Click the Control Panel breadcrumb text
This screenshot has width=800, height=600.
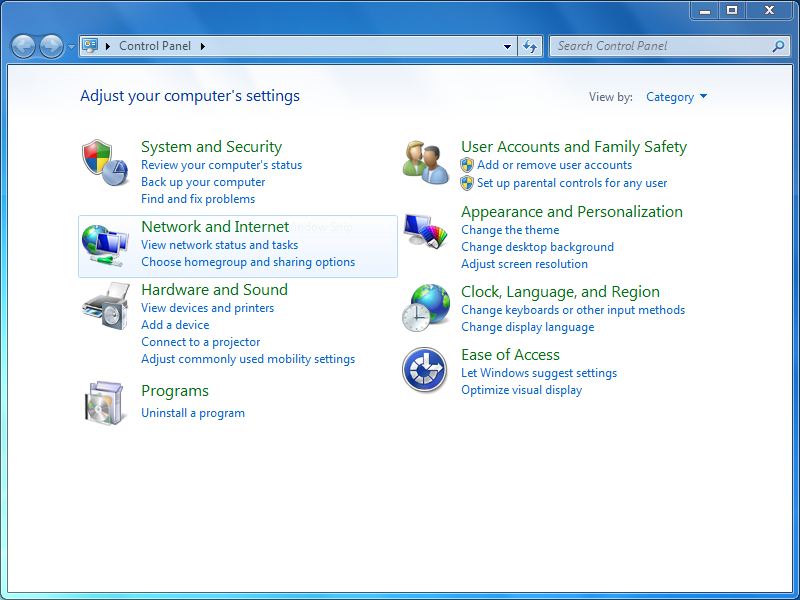coord(155,46)
